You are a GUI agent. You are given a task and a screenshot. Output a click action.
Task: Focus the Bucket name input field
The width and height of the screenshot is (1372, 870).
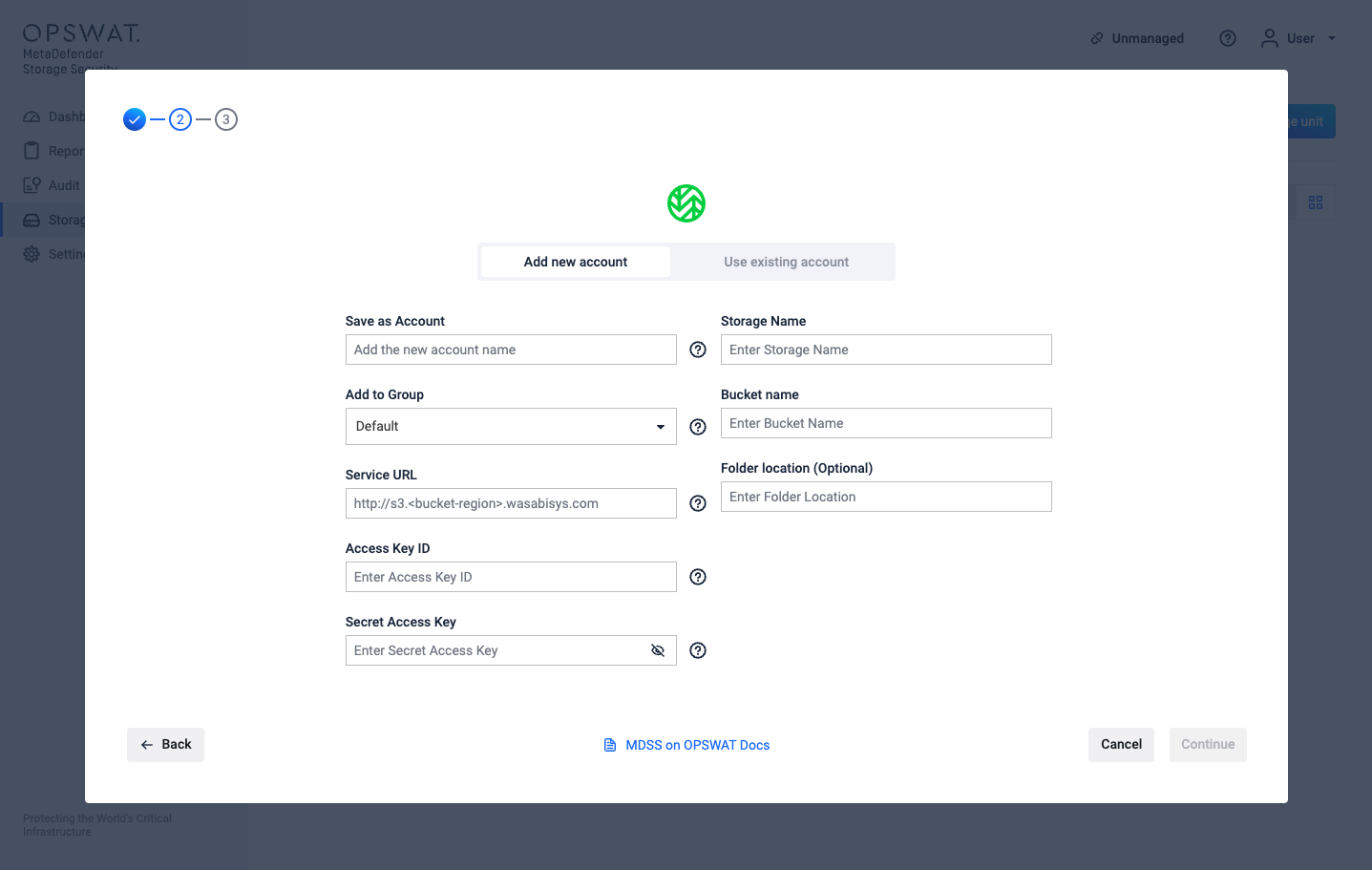point(886,423)
